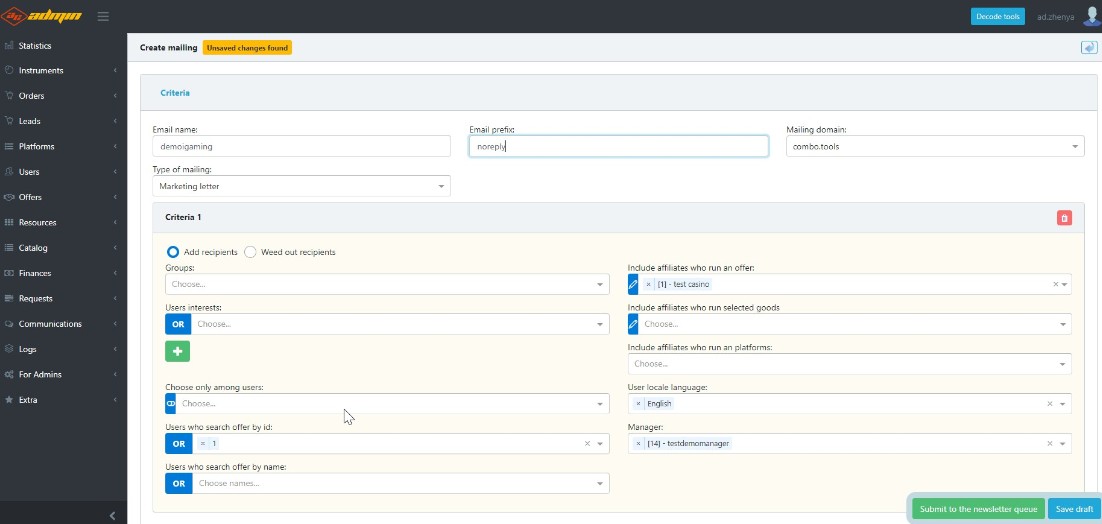Screen dimensions: 1102x524
Task: Open the Groups dropdown
Action: (387, 284)
